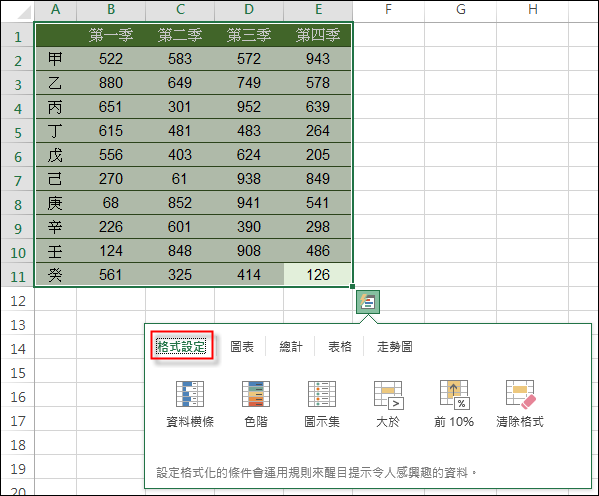Screen dimensions: 599x496
Task: Switch to the 圖表 tab
Action: tap(242, 347)
